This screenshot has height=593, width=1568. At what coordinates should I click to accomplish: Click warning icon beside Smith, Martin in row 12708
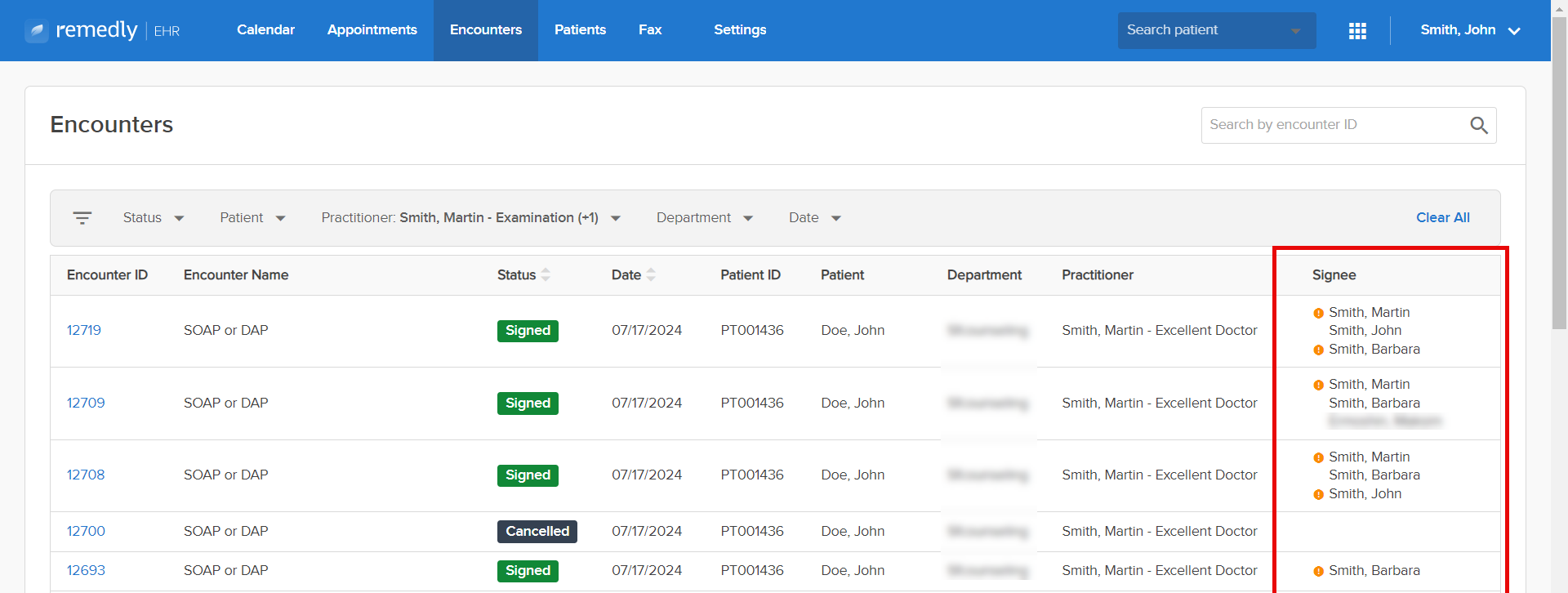[x=1318, y=457]
